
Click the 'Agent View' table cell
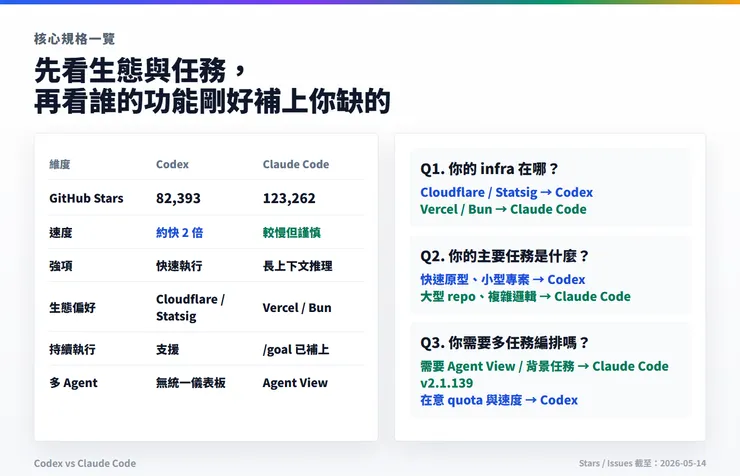(295, 383)
